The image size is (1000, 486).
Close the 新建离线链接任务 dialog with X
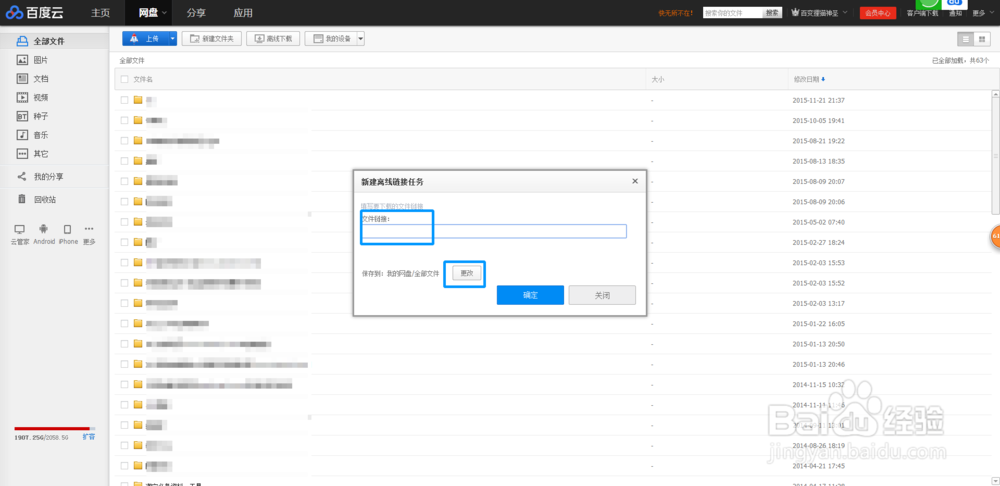pos(635,181)
